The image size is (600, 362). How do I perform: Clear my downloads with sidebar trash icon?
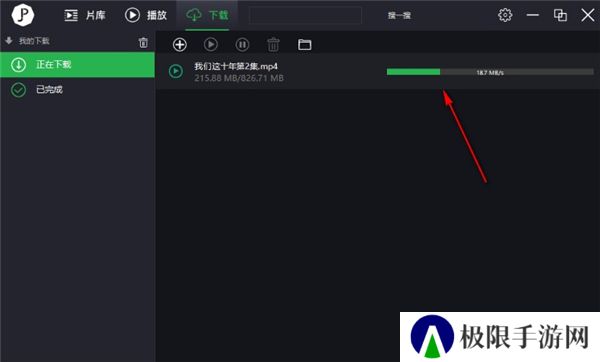click(143, 42)
